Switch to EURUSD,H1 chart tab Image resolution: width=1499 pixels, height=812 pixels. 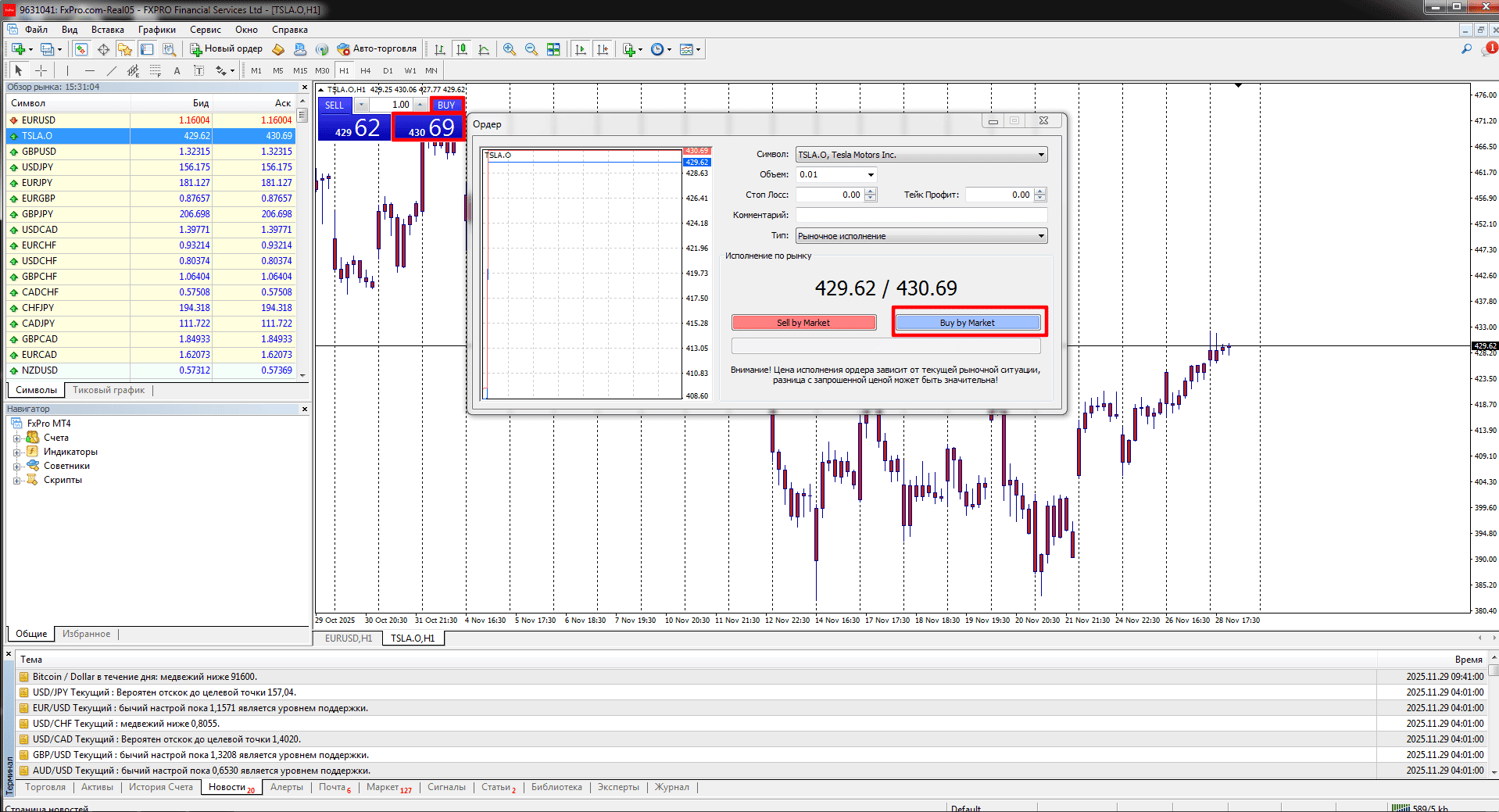click(x=349, y=639)
